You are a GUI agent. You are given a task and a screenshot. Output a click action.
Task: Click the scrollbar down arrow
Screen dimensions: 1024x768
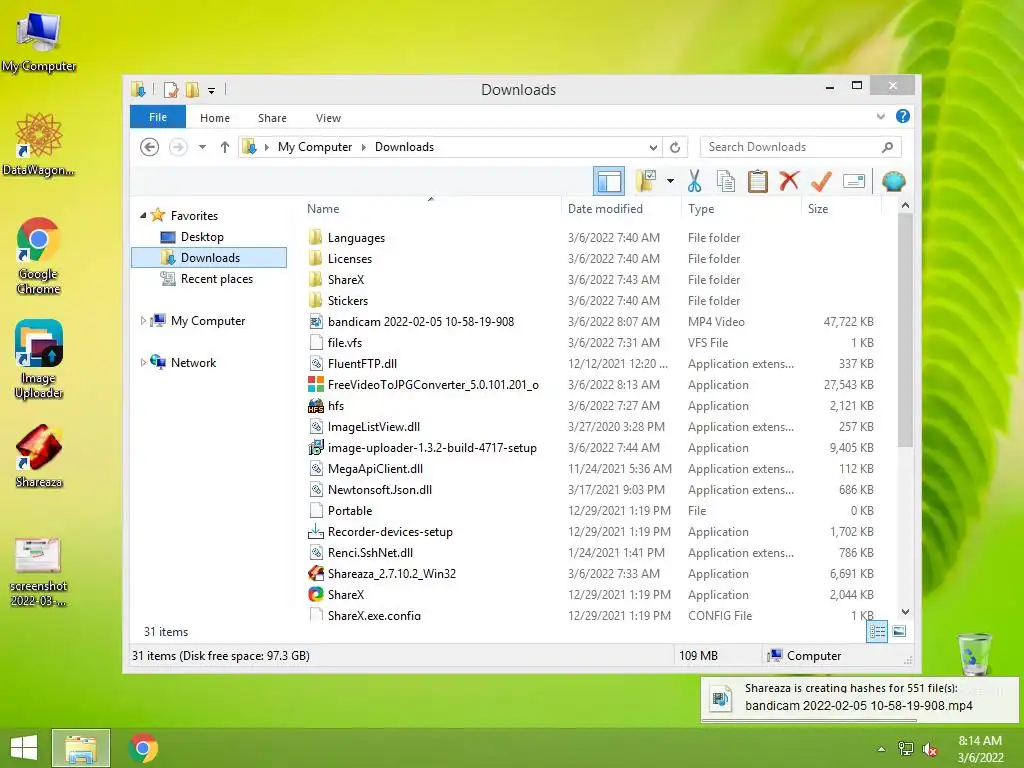tap(905, 611)
